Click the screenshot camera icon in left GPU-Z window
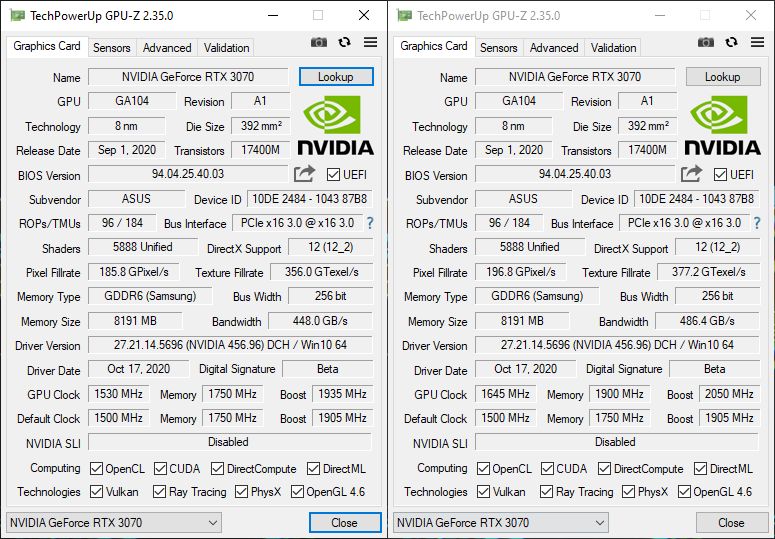The height and width of the screenshot is (539, 775). tap(319, 42)
